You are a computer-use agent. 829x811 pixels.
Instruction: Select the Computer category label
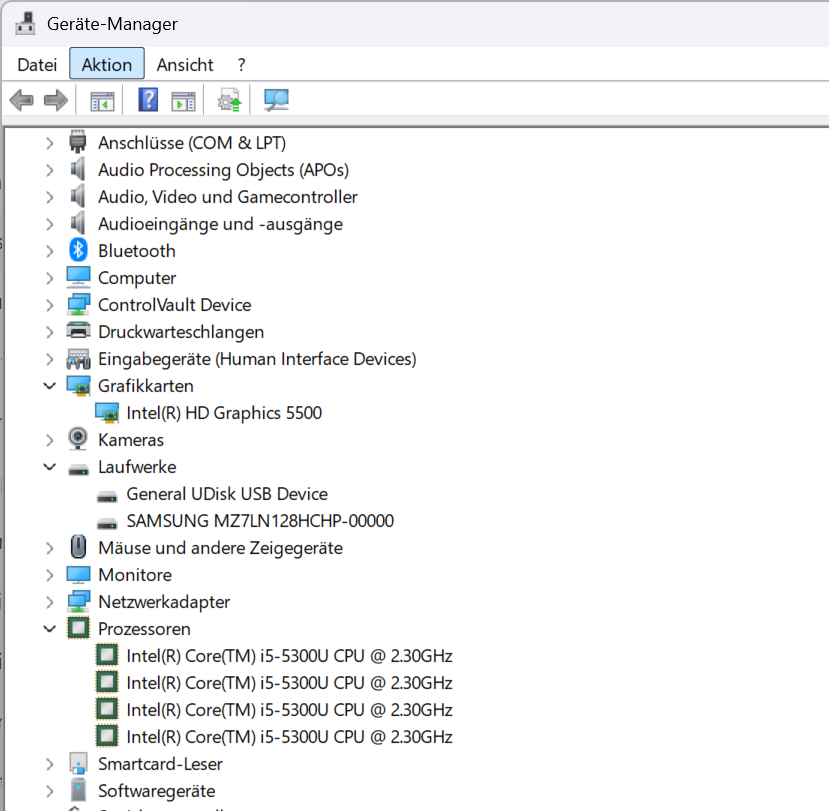pyautogui.click(x=137, y=278)
